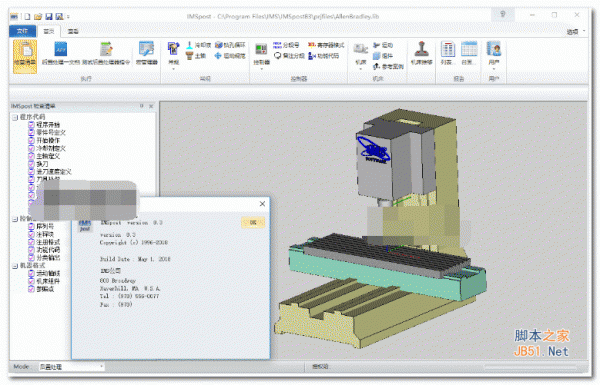Toggle the 序列号 checklist checkbox
This screenshot has height=385, width=600.
(31, 226)
